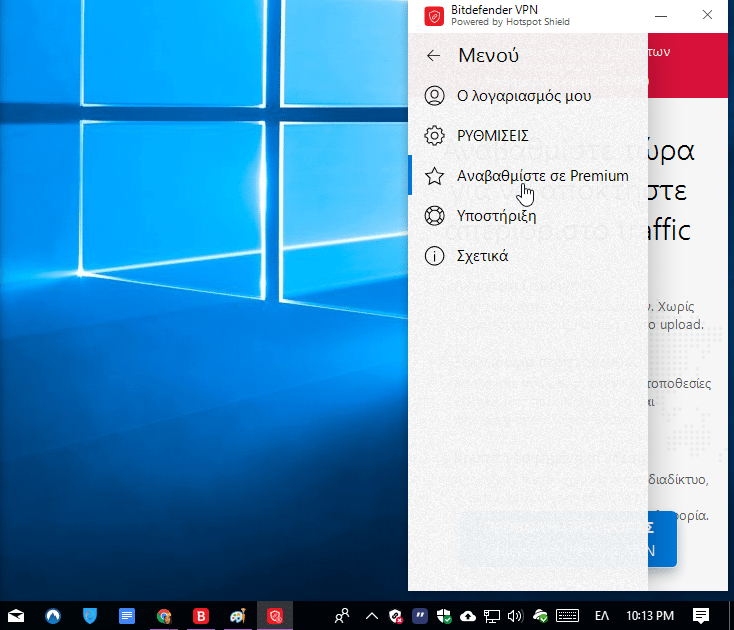This screenshot has width=734, height=630.
Task: Open clock showing 10:13 PM
Action: pos(650,616)
